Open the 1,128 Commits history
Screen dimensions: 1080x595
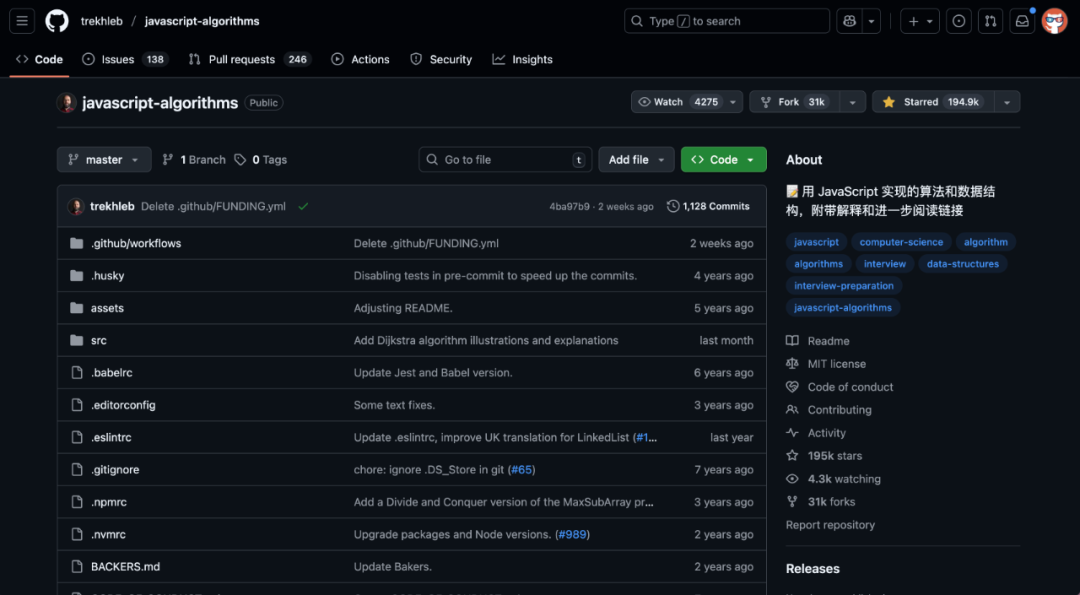[708, 207]
